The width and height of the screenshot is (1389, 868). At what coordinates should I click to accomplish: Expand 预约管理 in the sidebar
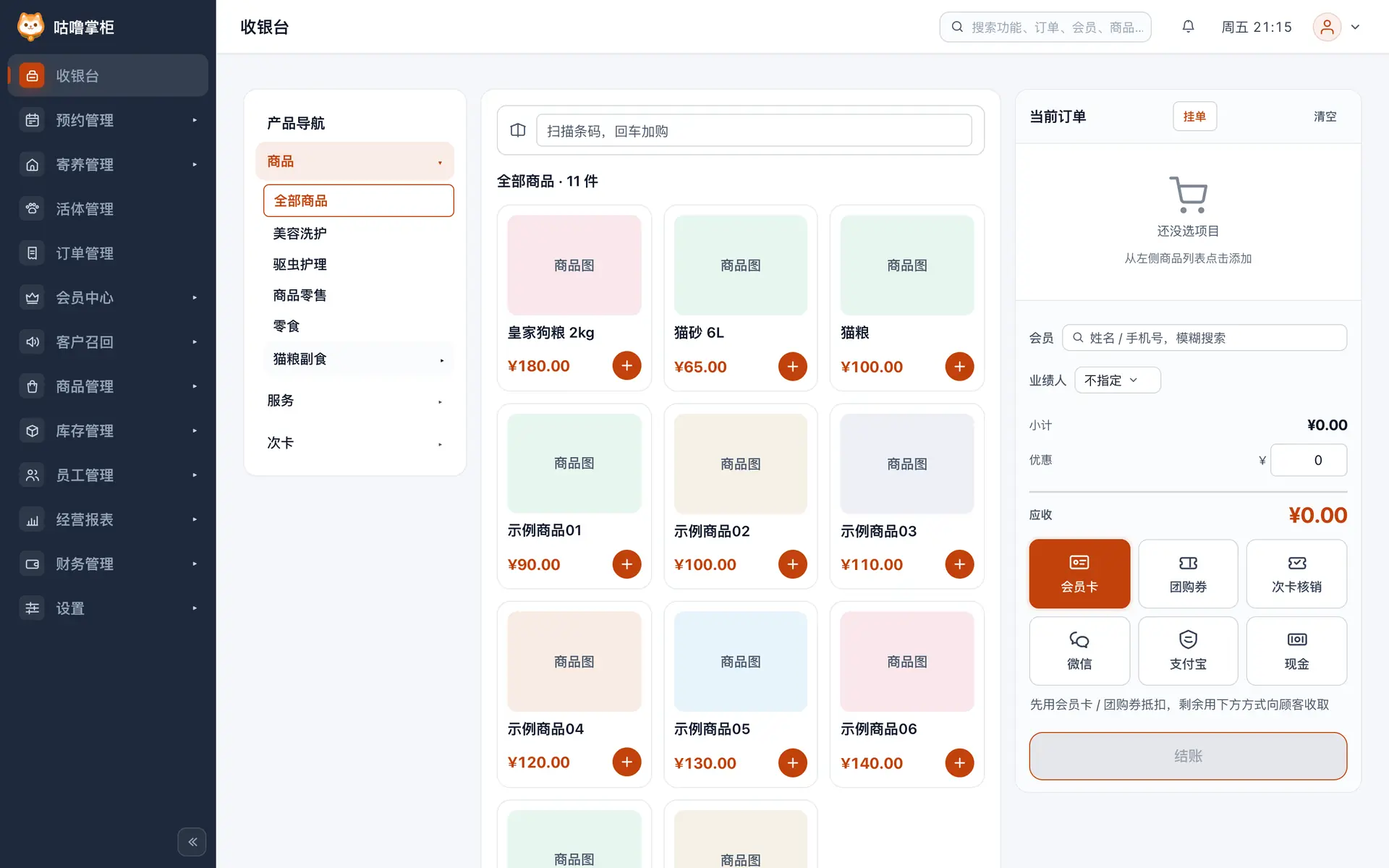tap(108, 120)
